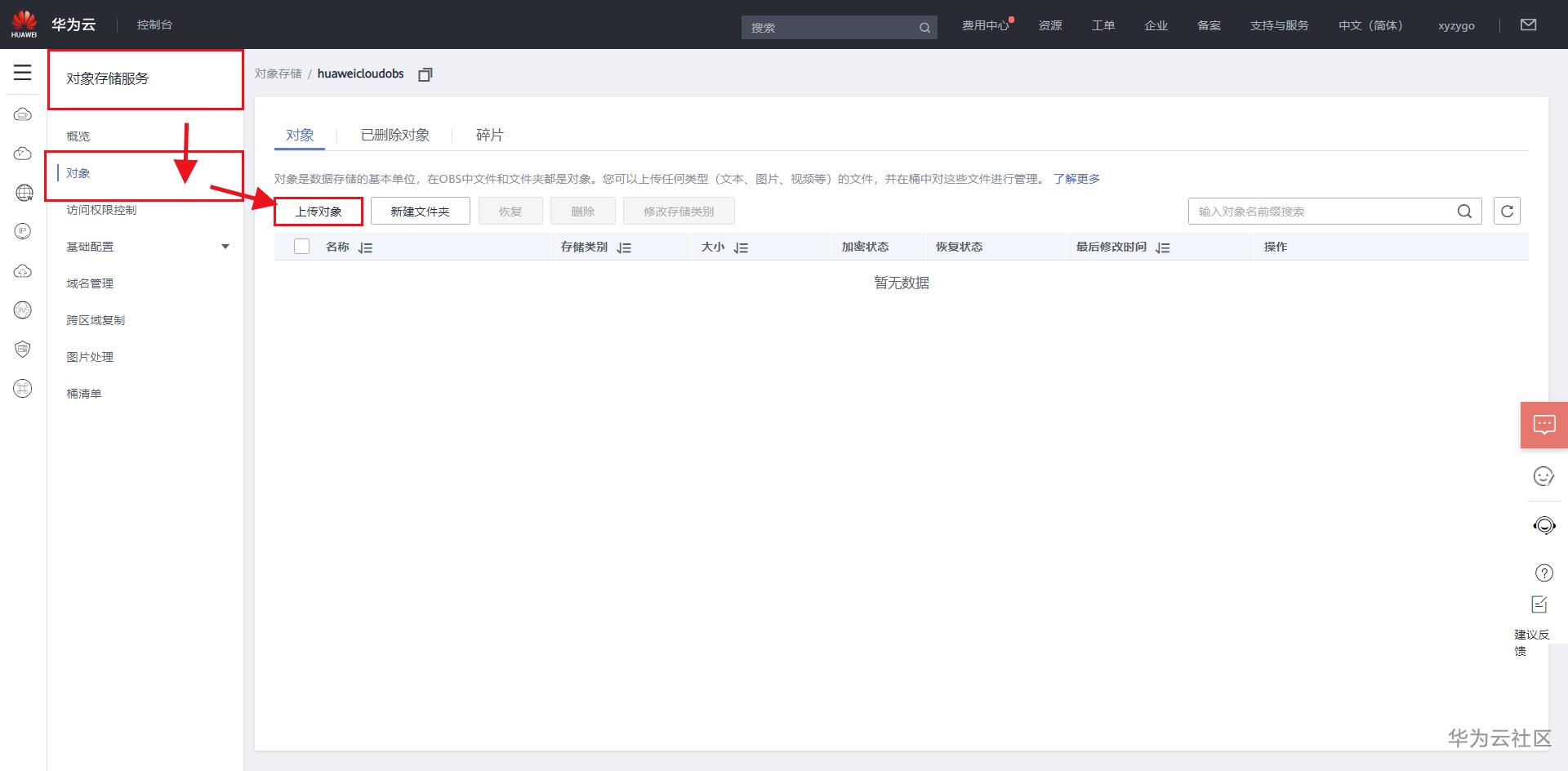
Task: Open the messages mail icon
Action: coord(1529,25)
